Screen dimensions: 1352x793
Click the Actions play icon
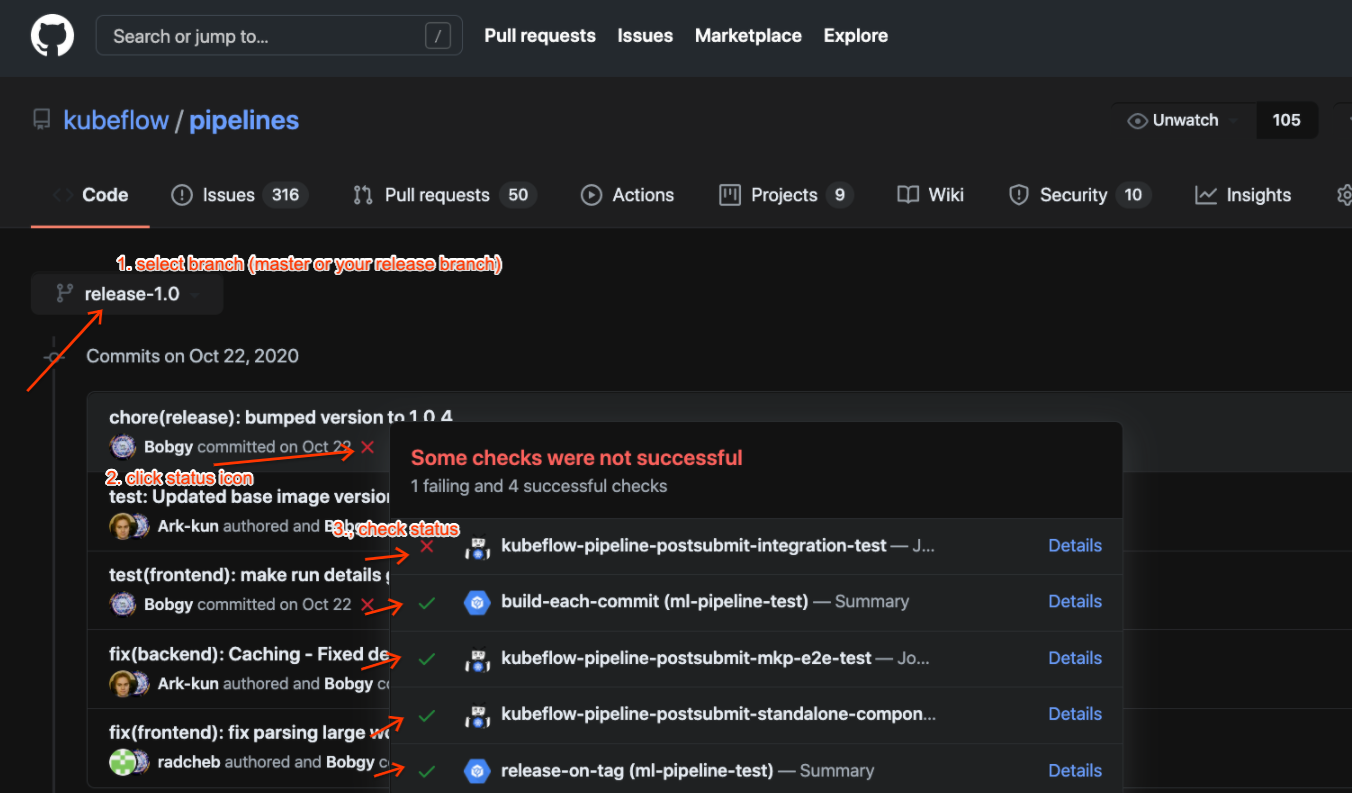point(592,195)
